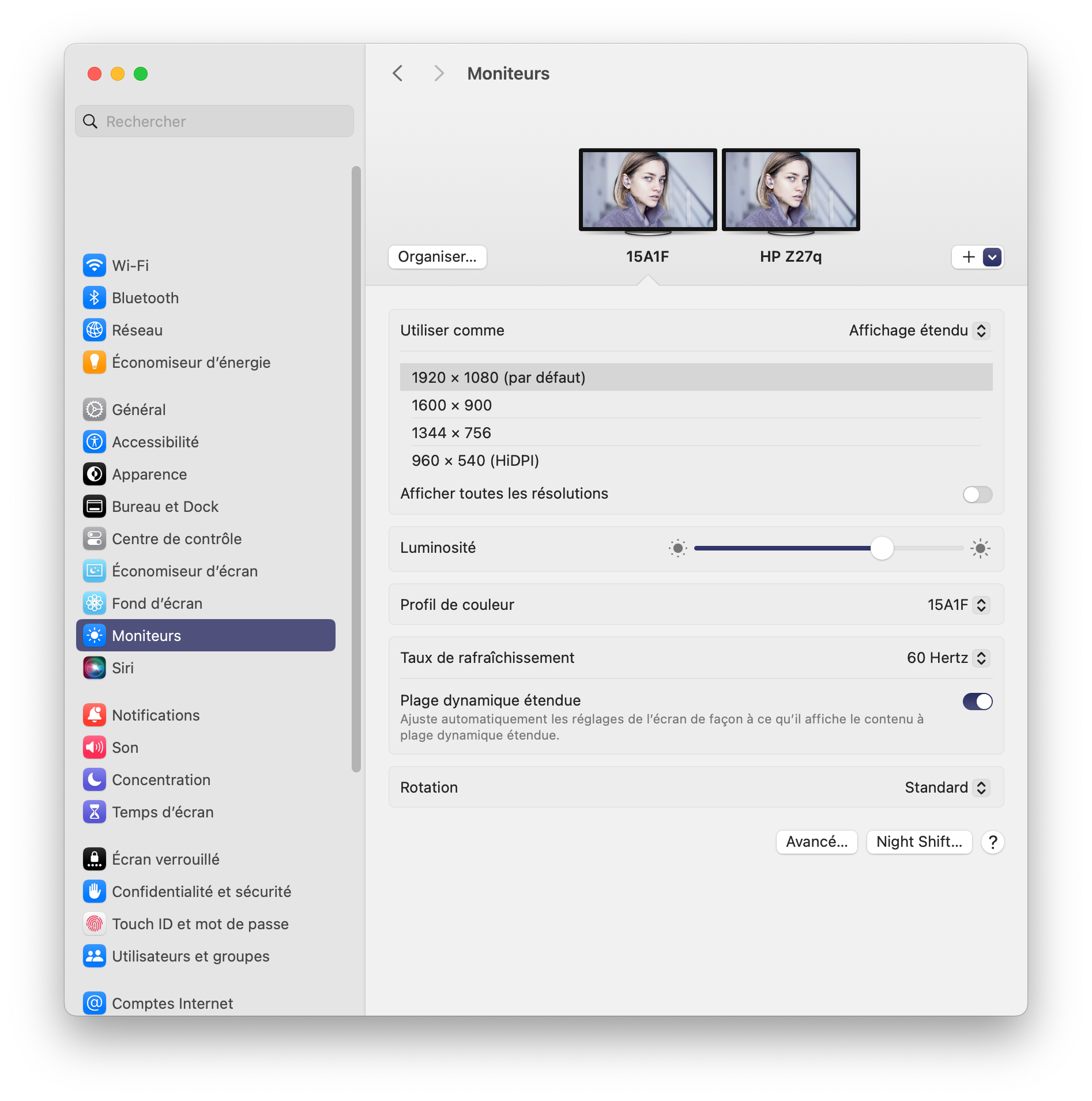Screen dimensions: 1092x1101
Task: Select 1600 × 900 resolution
Action: point(696,405)
